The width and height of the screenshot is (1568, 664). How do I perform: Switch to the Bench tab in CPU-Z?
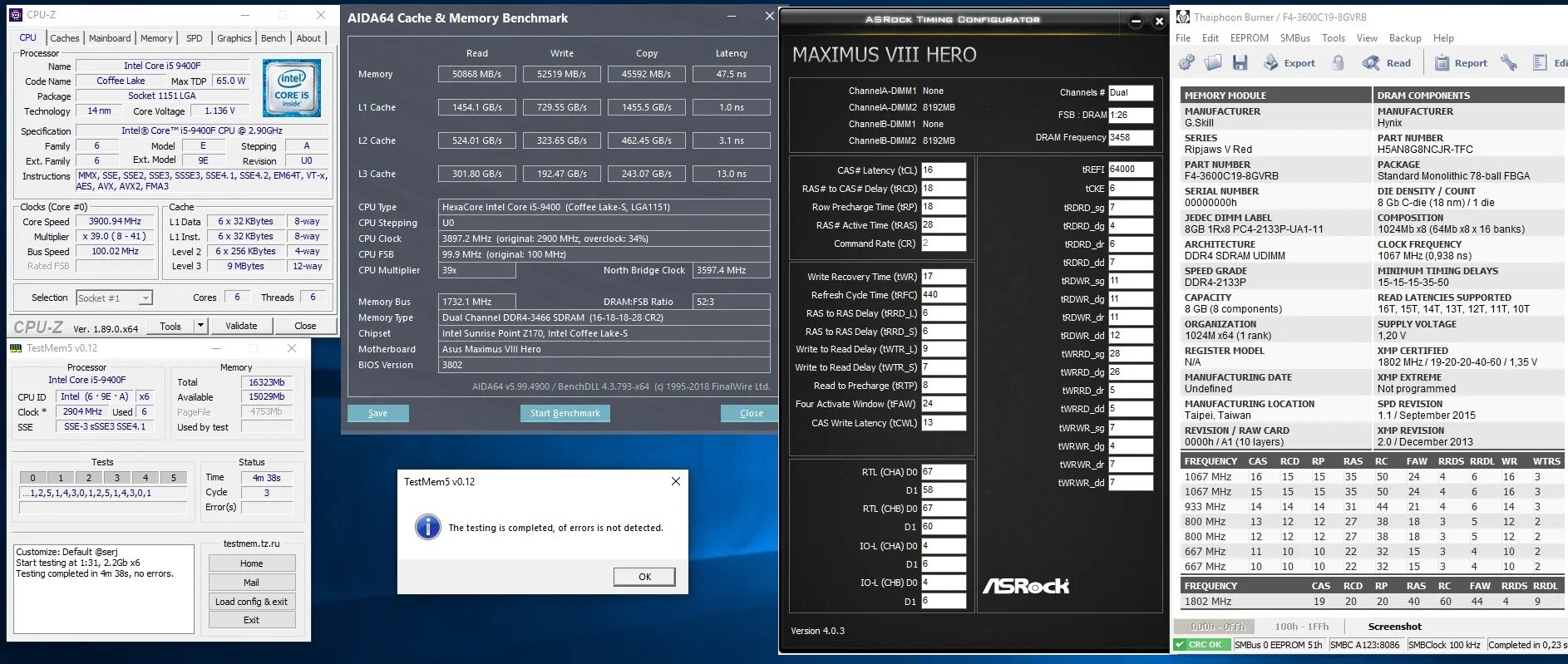(x=274, y=38)
